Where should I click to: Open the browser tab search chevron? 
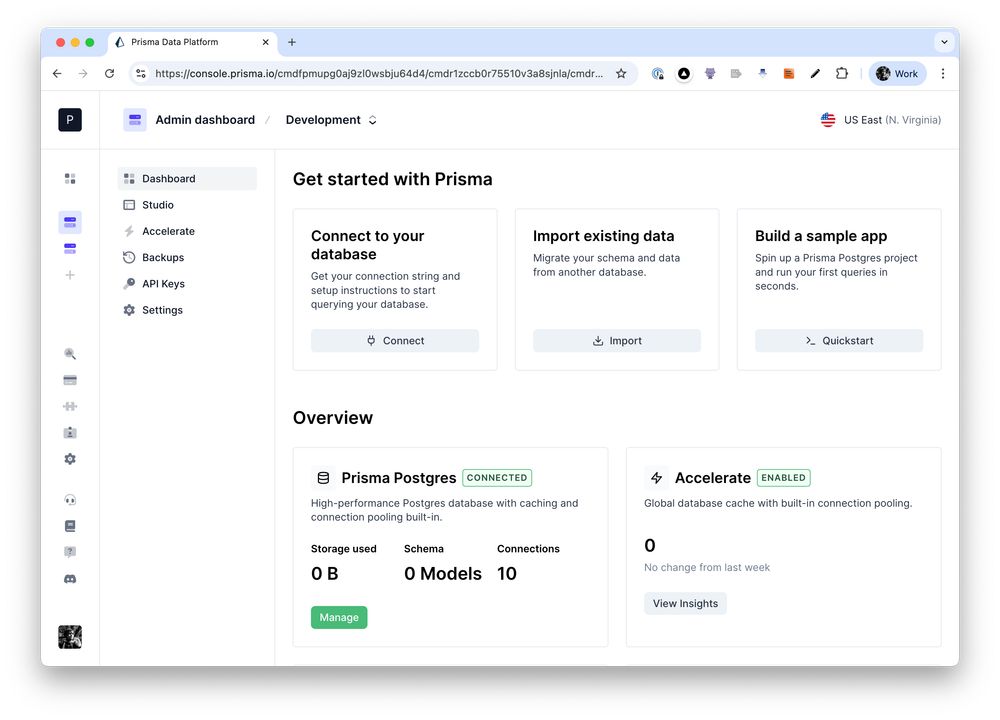945,42
